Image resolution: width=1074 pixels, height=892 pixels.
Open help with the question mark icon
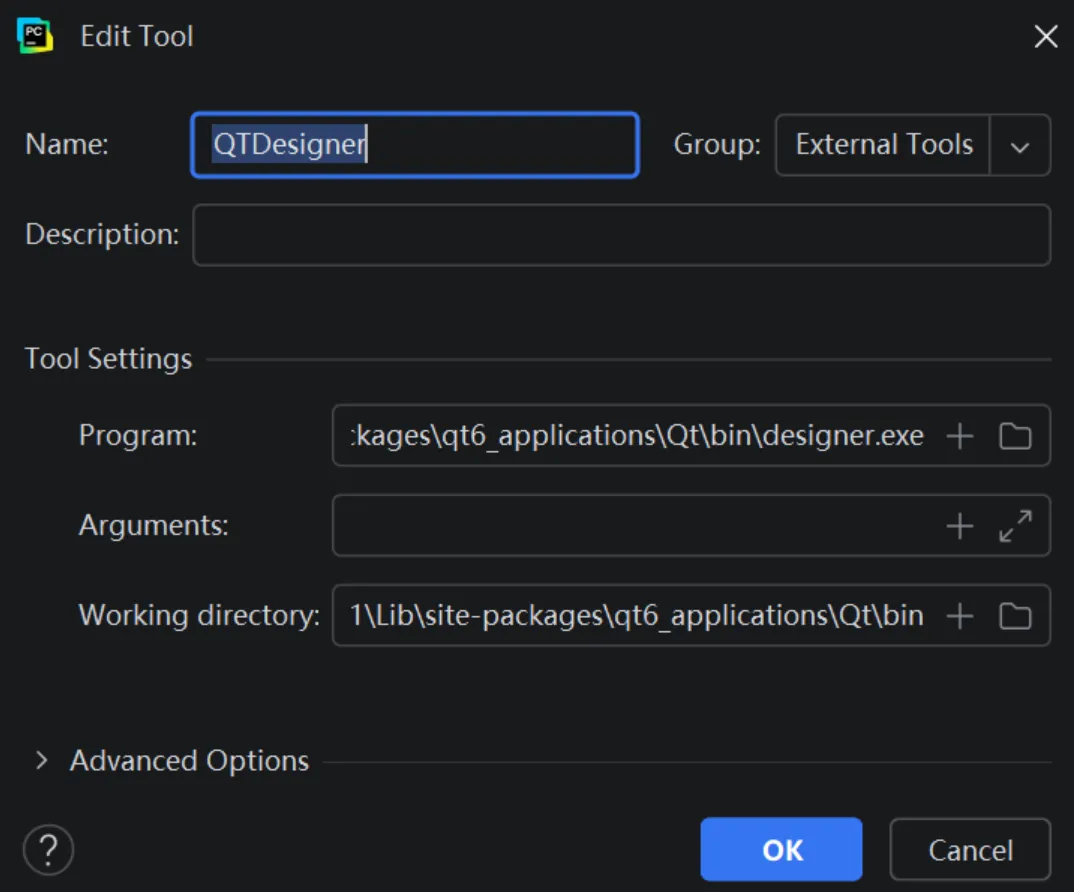coord(48,850)
